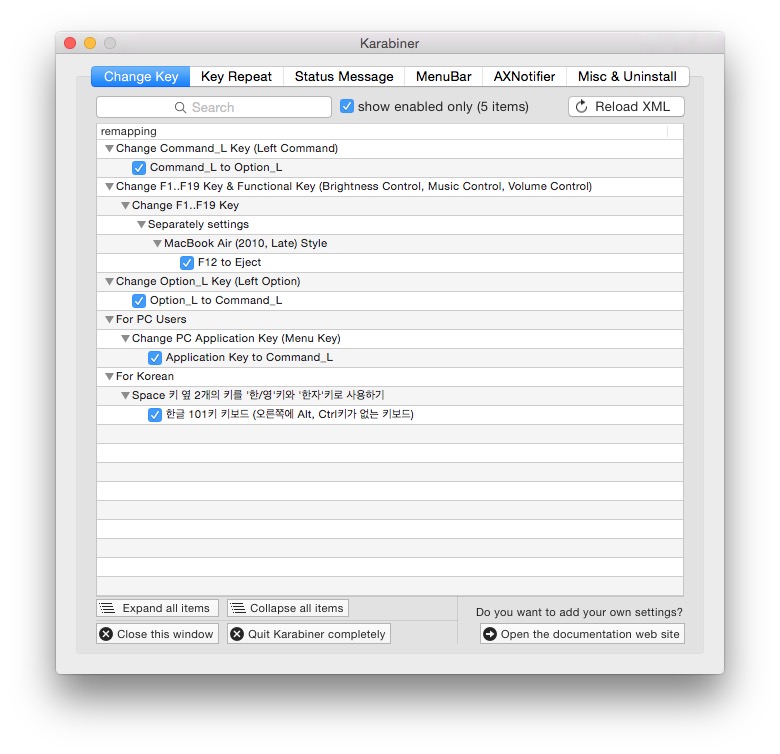Uncheck Command_L to Option_L
This screenshot has width=780, height=754.
pos(139,168)
